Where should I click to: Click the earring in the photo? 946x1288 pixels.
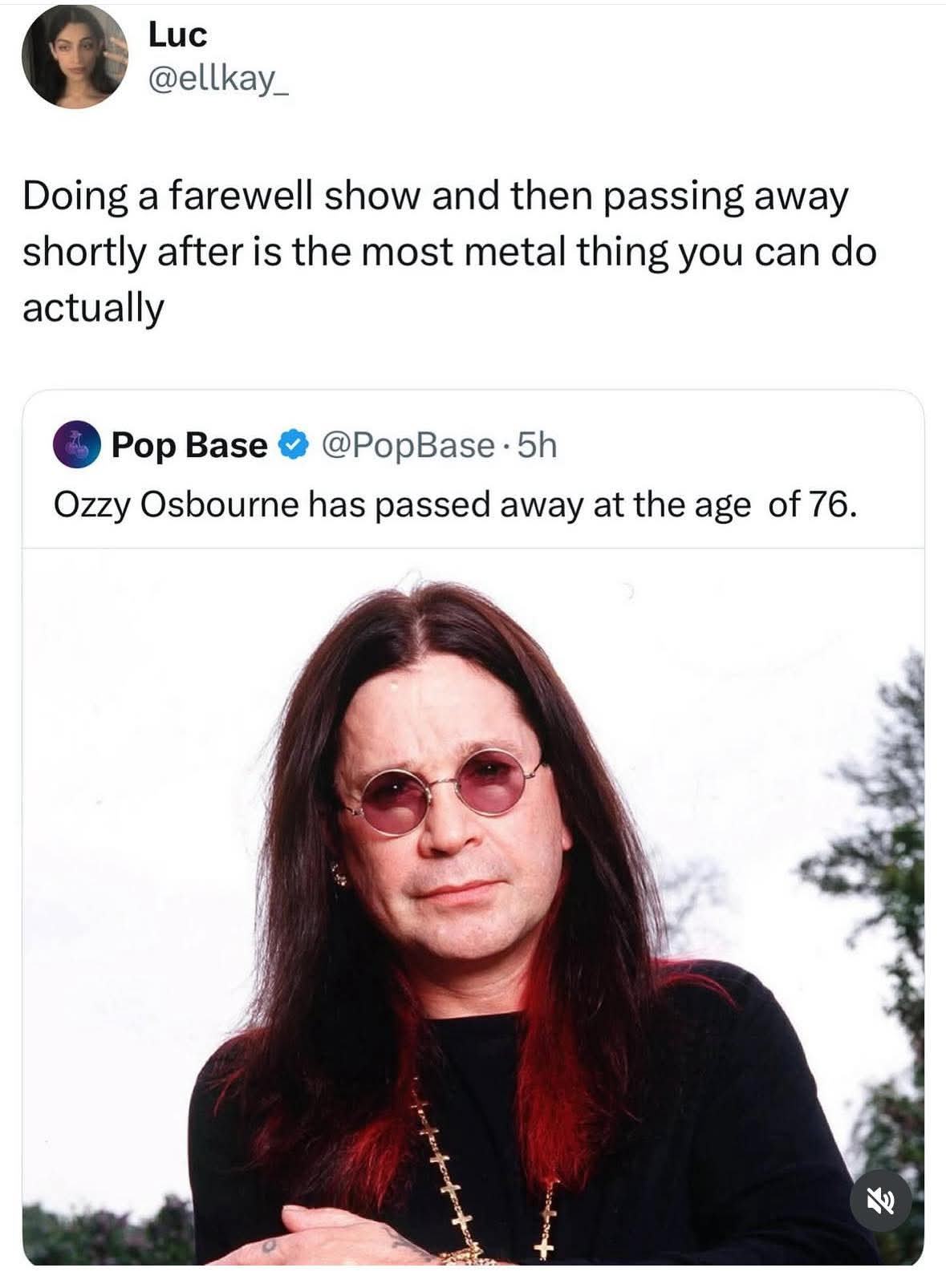[340, 874]
